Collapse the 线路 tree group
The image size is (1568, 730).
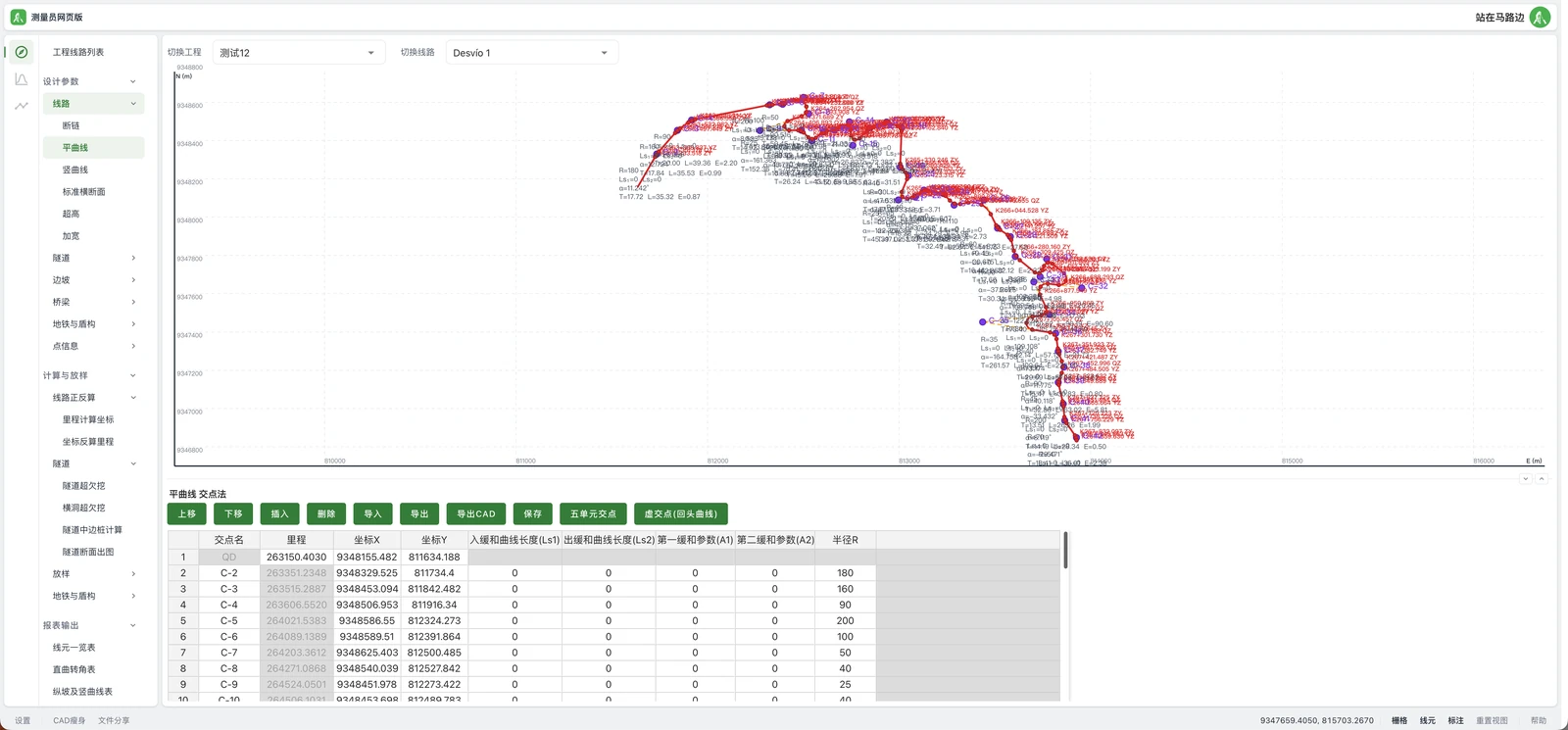point(133,104)
